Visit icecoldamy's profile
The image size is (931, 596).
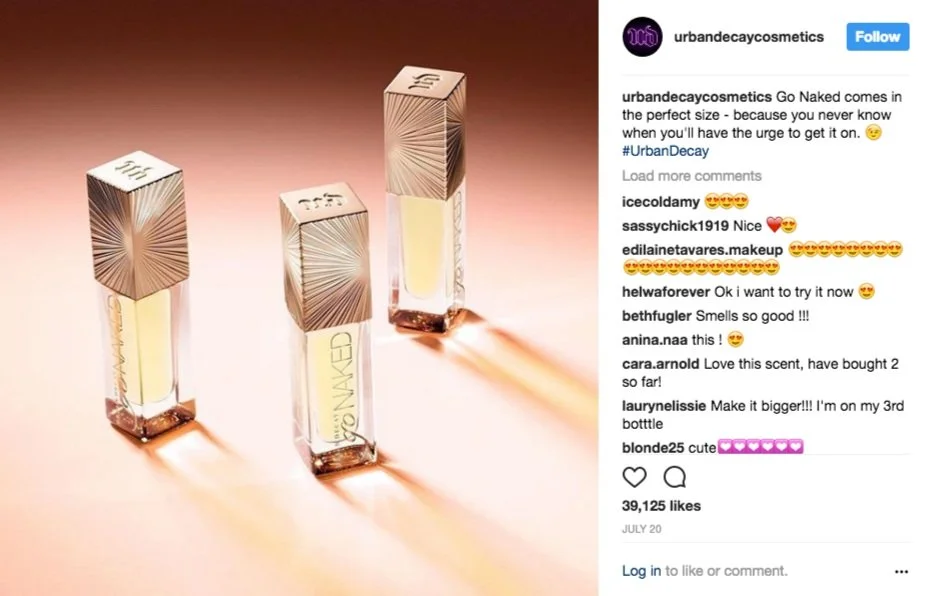[660, 202]
